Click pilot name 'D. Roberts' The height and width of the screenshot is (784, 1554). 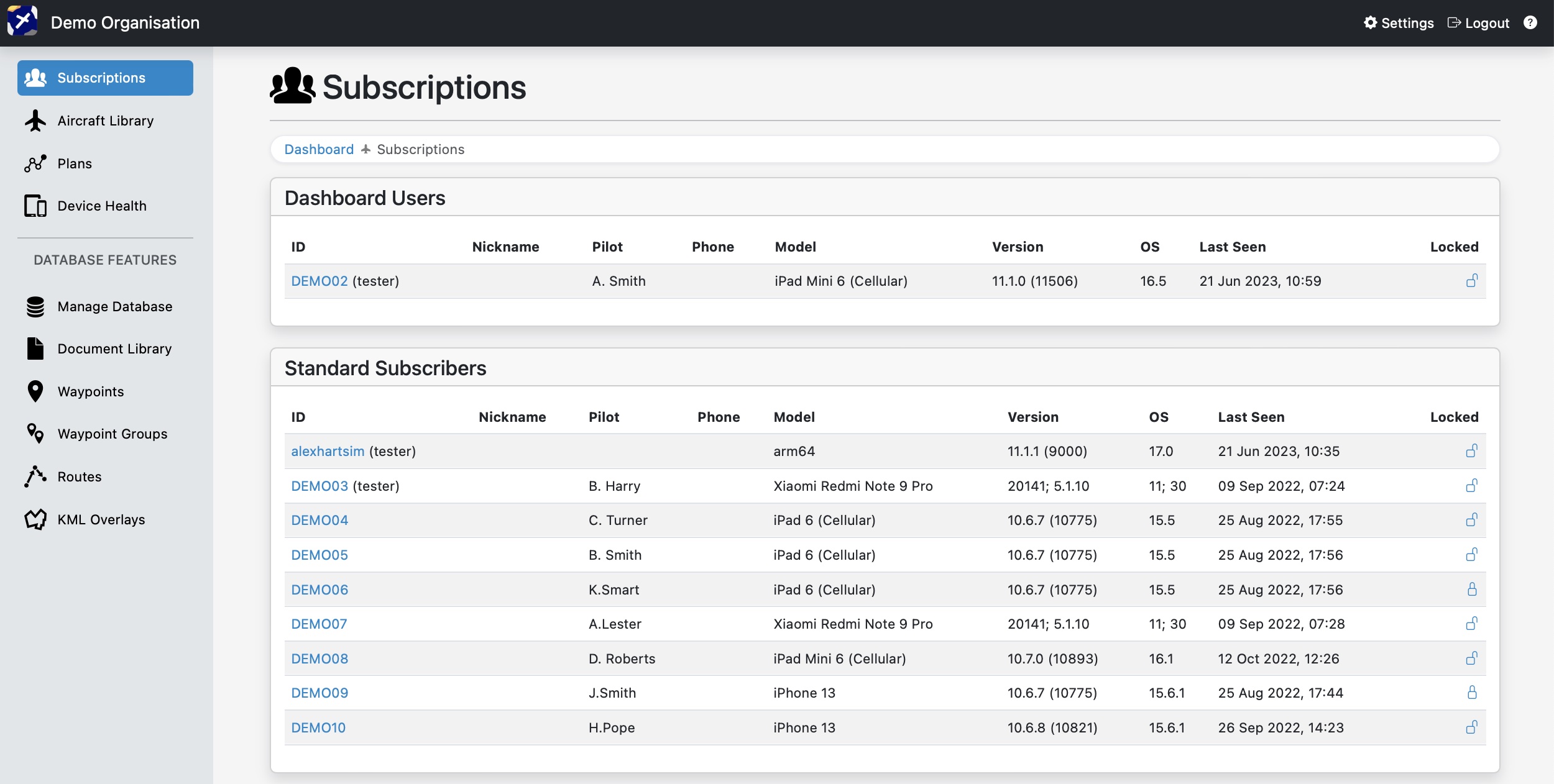[x=622, y=659]
